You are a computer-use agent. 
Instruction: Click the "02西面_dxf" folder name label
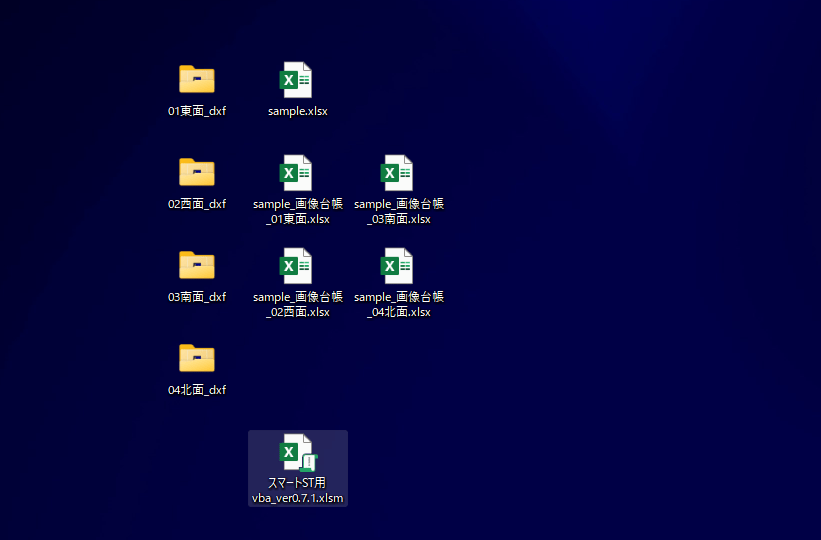197,204
